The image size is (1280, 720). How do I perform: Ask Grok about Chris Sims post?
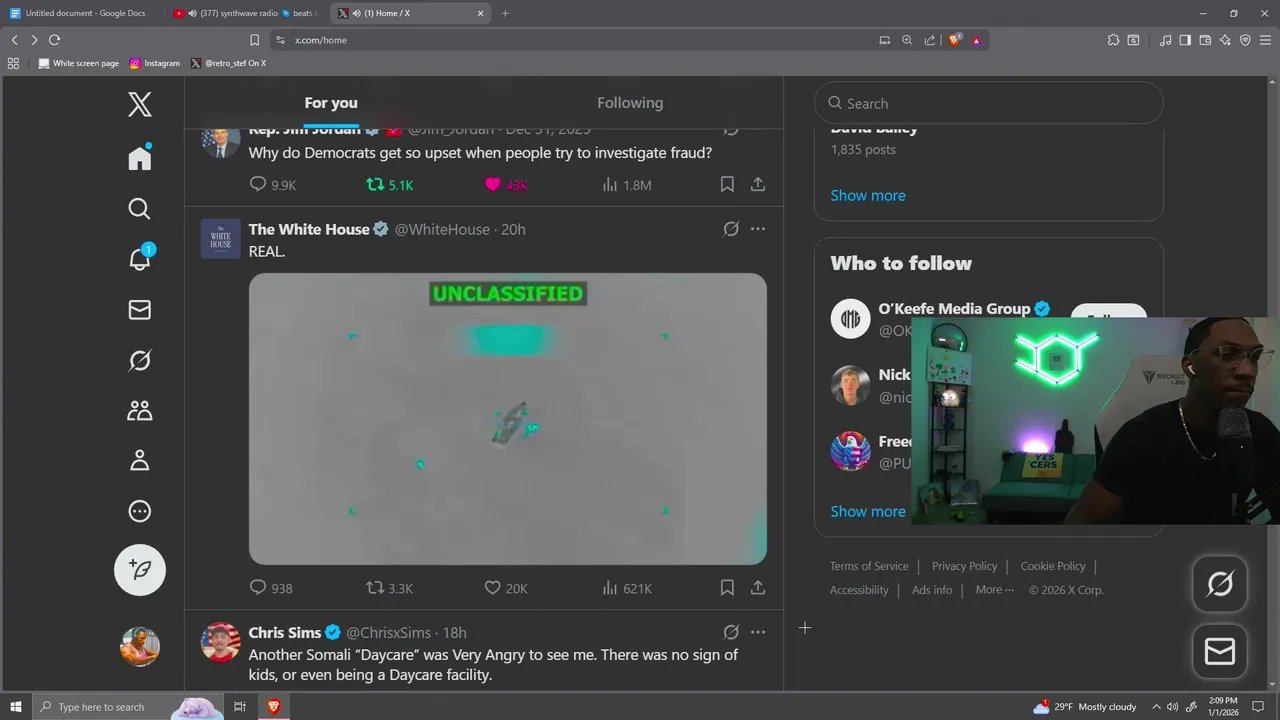(731, 632)
